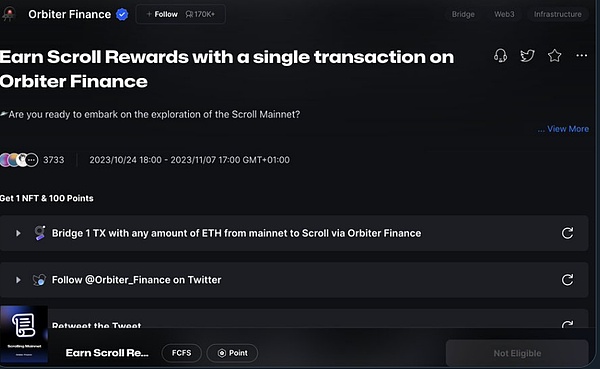Select the Web3 category tag

click(x=504, y=14)
